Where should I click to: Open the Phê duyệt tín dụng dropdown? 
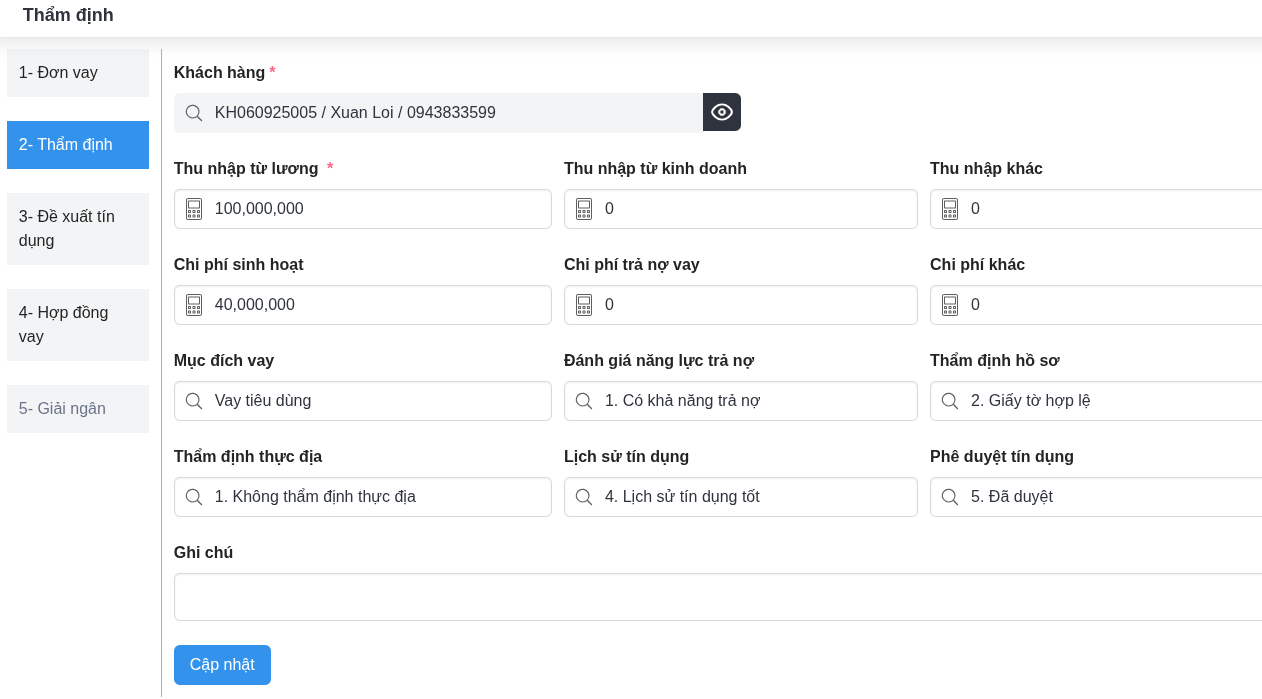click(1100, 497)
